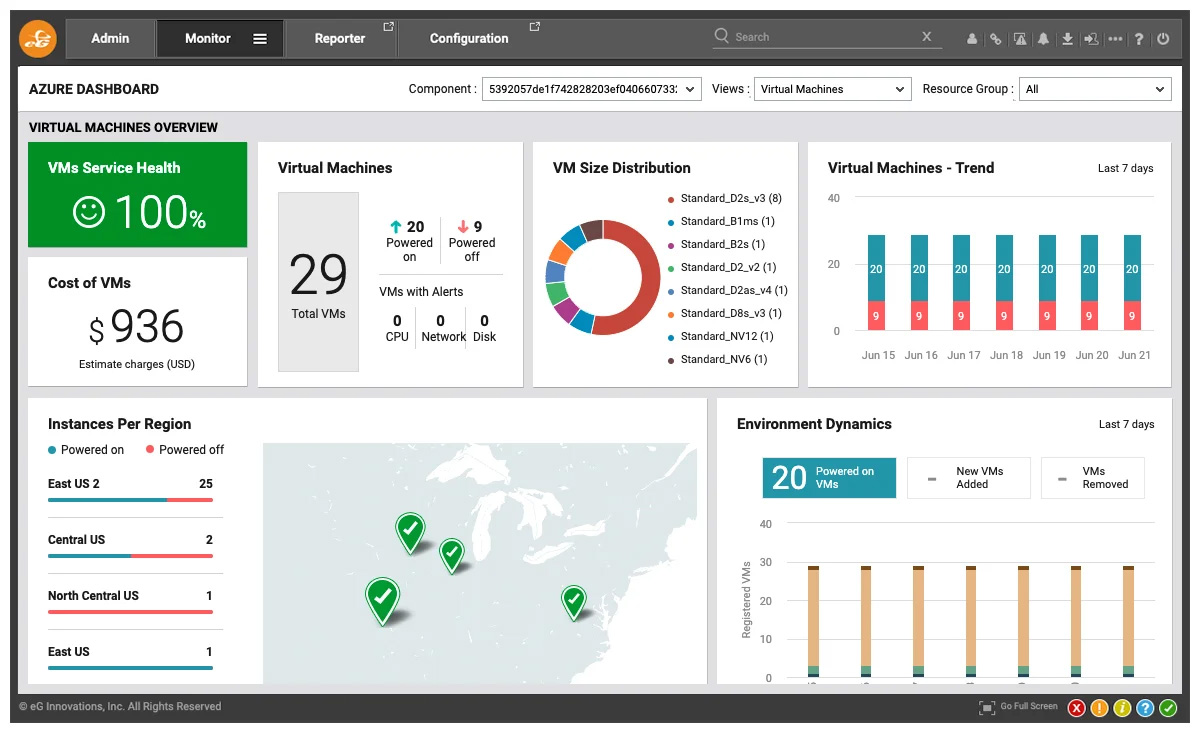Toggle the Powered on VMs tile
The height and width of the screenshot is (733, 1200).
click(829, 478)
